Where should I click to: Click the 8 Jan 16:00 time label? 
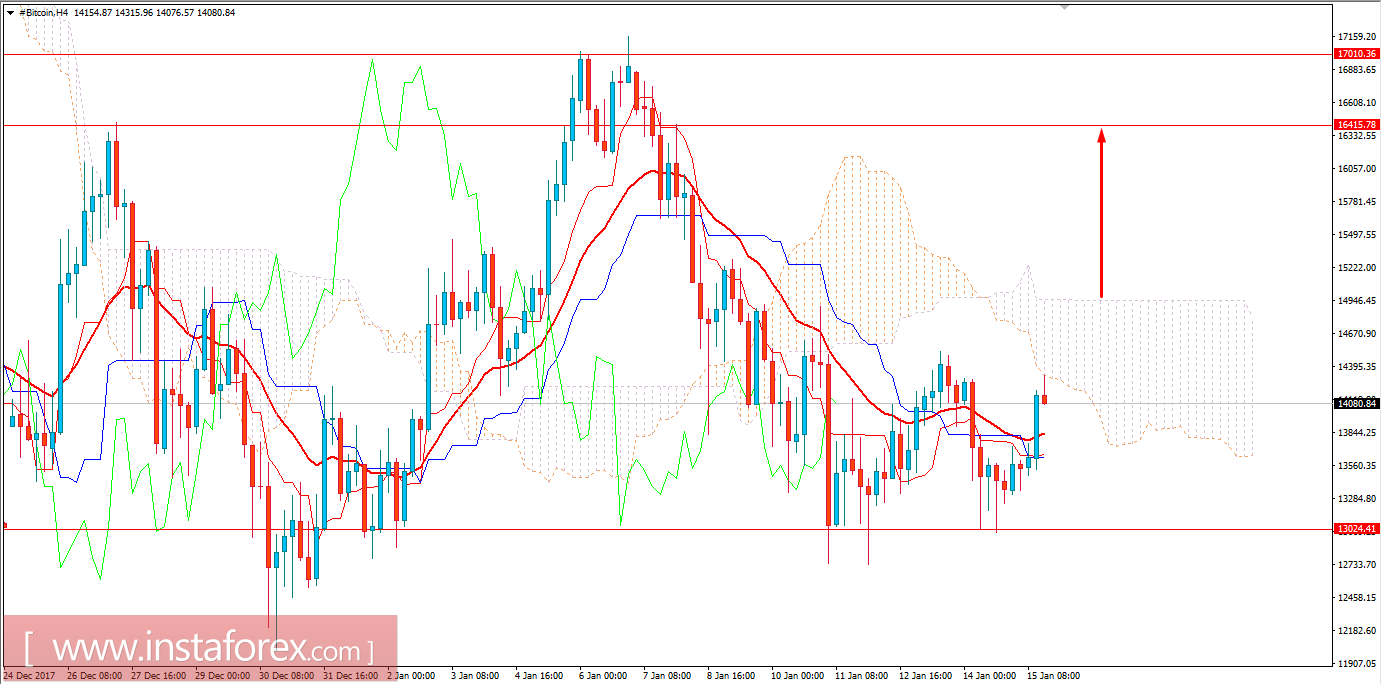click(x=731, y=676)
